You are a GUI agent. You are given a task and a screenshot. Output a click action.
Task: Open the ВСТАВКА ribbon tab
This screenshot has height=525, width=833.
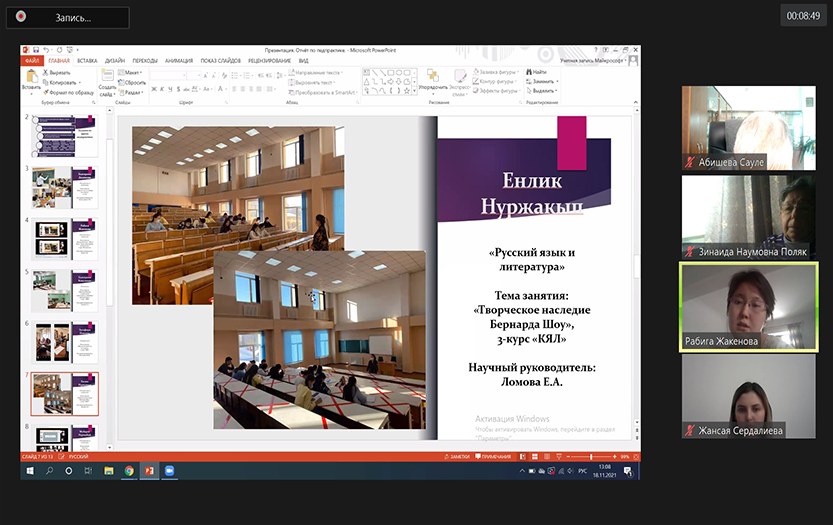pos(87,60)
